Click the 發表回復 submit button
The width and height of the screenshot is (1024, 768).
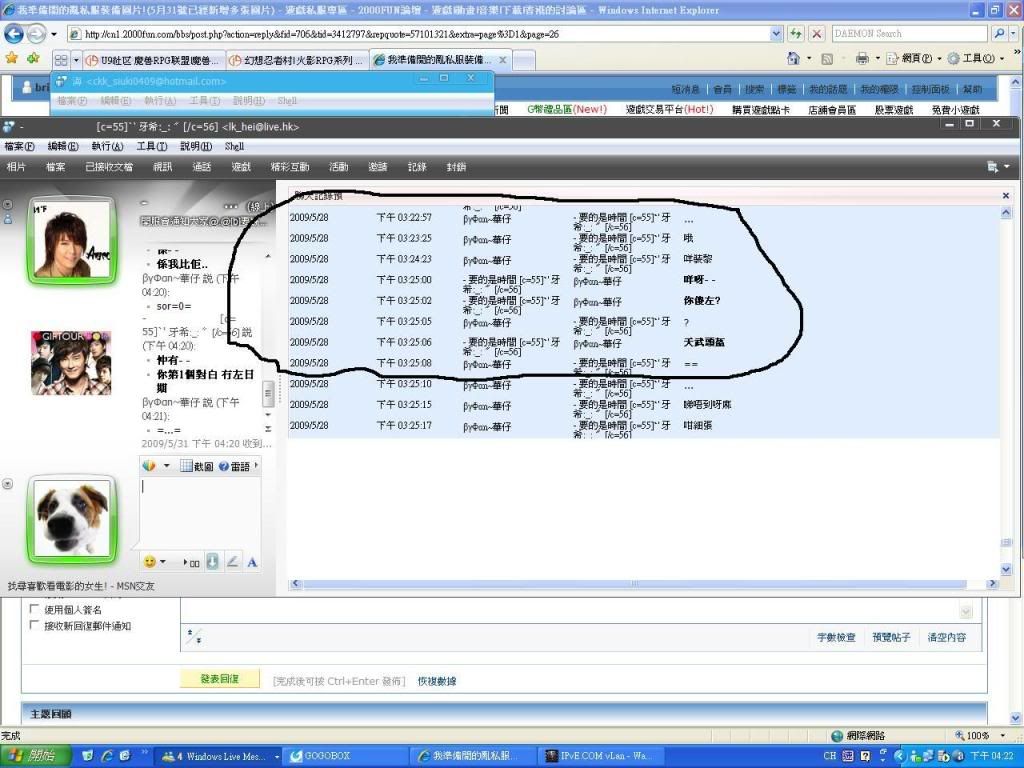click(x=219, y=679)
